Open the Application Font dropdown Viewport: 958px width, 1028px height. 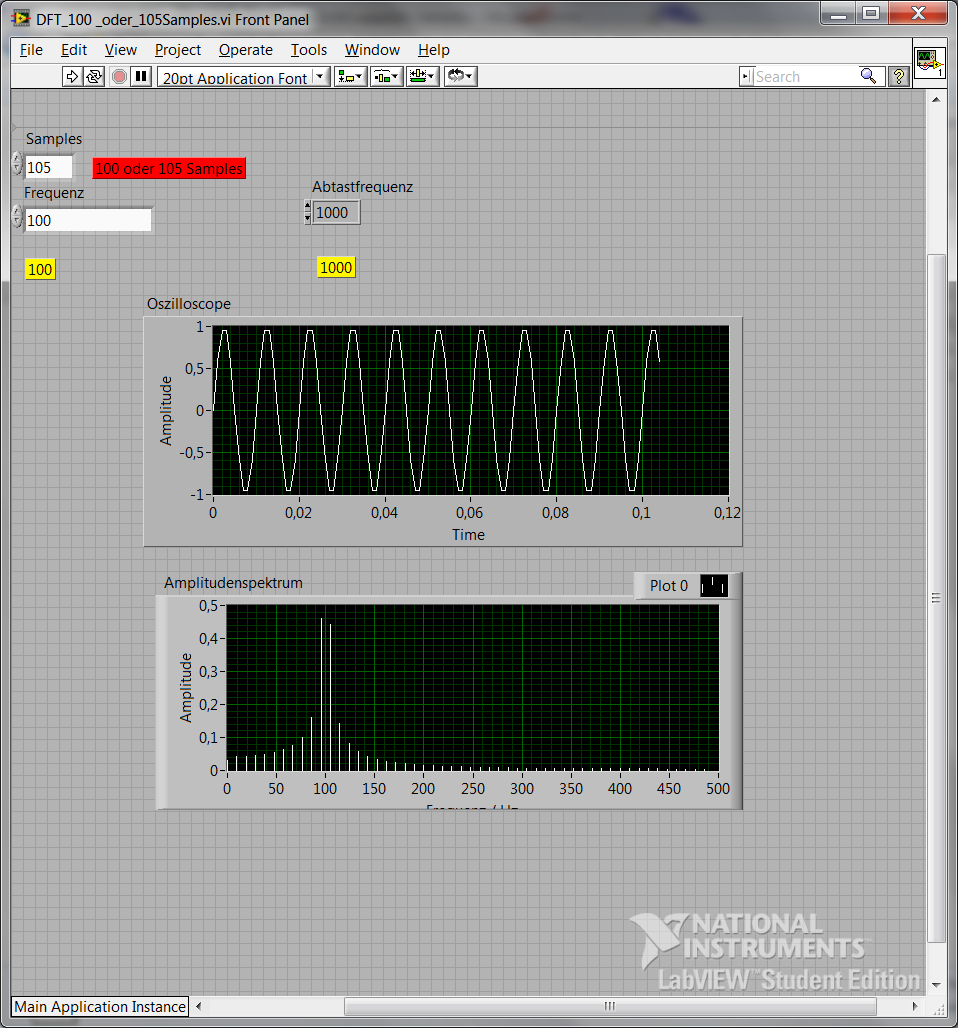[x=243, y=77]
